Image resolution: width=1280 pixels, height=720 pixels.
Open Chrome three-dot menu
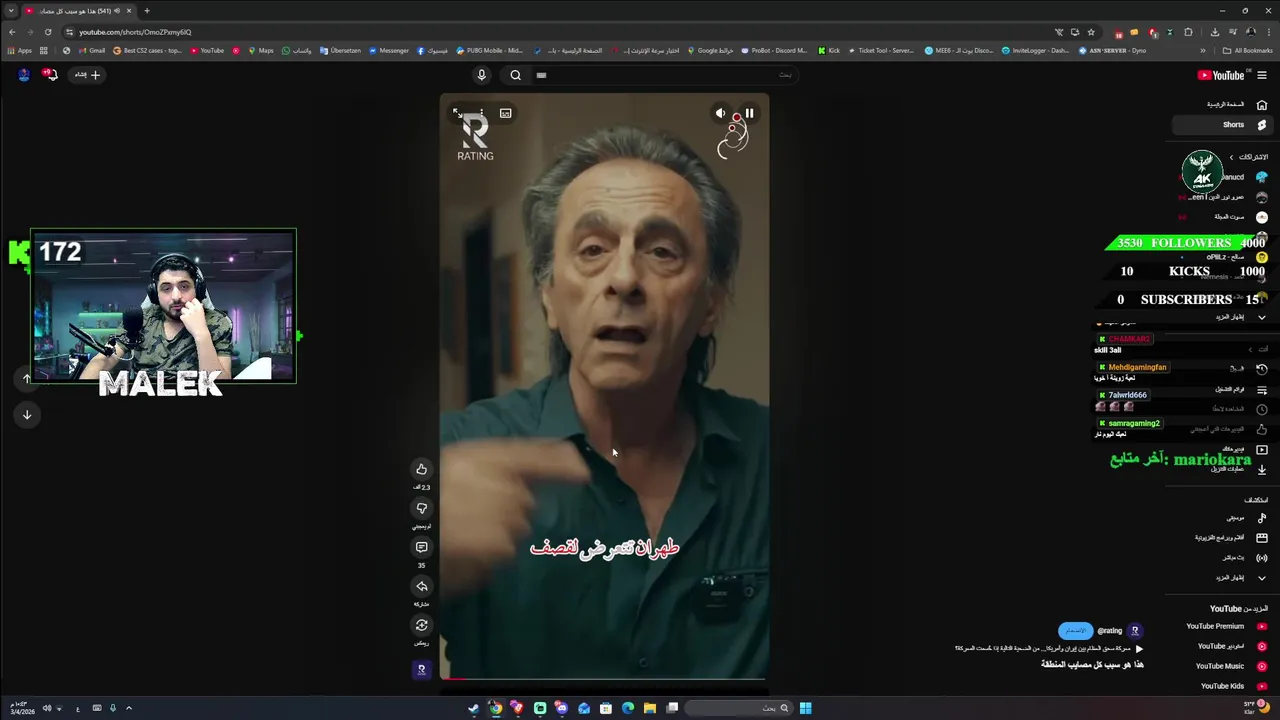[1267, 32]
